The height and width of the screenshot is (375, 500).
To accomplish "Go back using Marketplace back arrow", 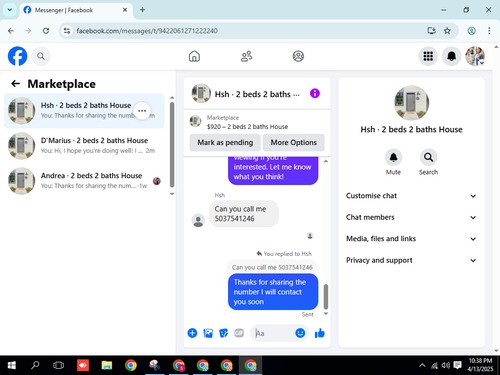I will pos(16,83).
